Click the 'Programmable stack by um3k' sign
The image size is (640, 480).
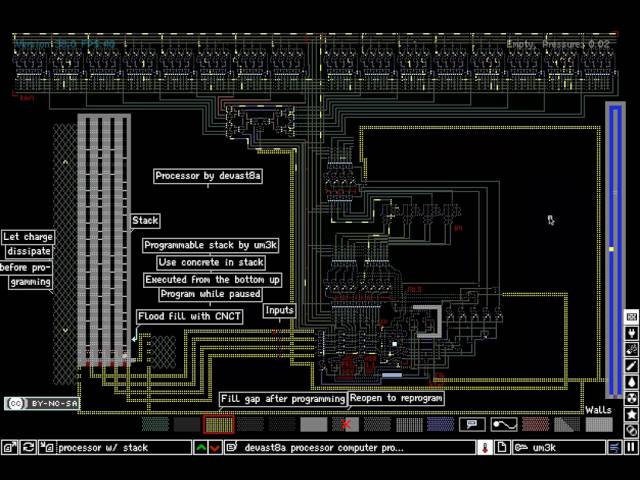click(x=210, y=245)
